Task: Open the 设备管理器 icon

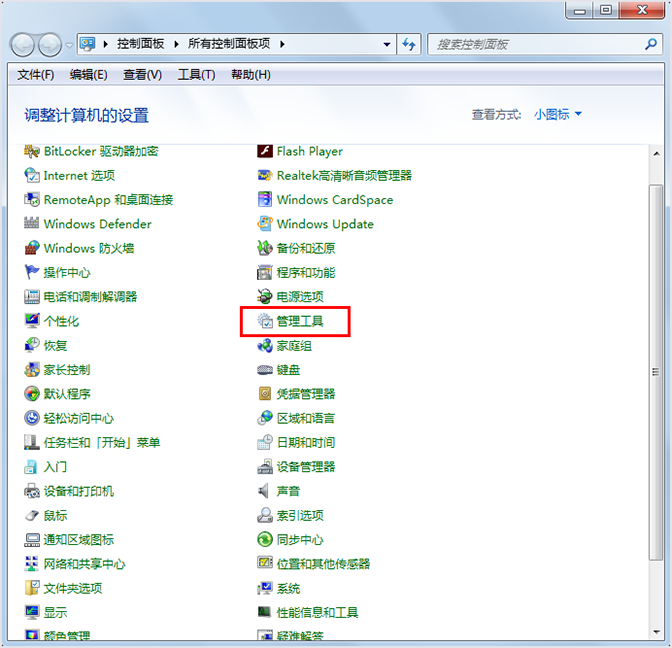Action: coord(265,467)
